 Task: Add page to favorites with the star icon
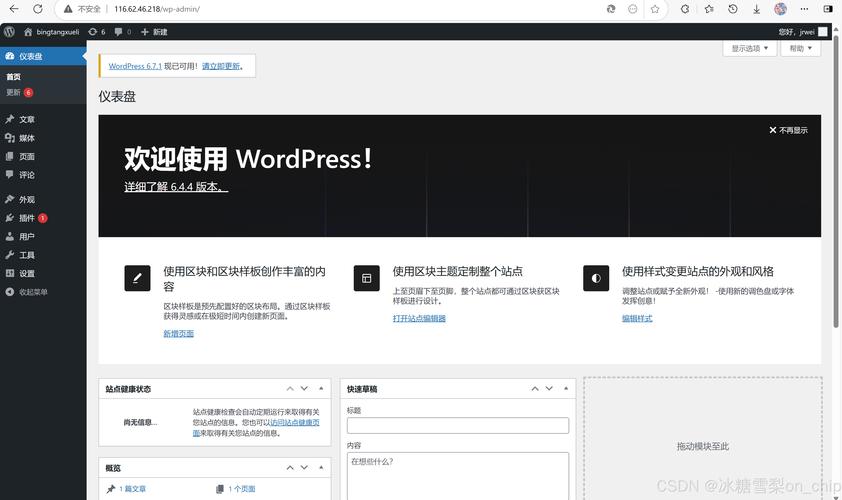point(655,9)
